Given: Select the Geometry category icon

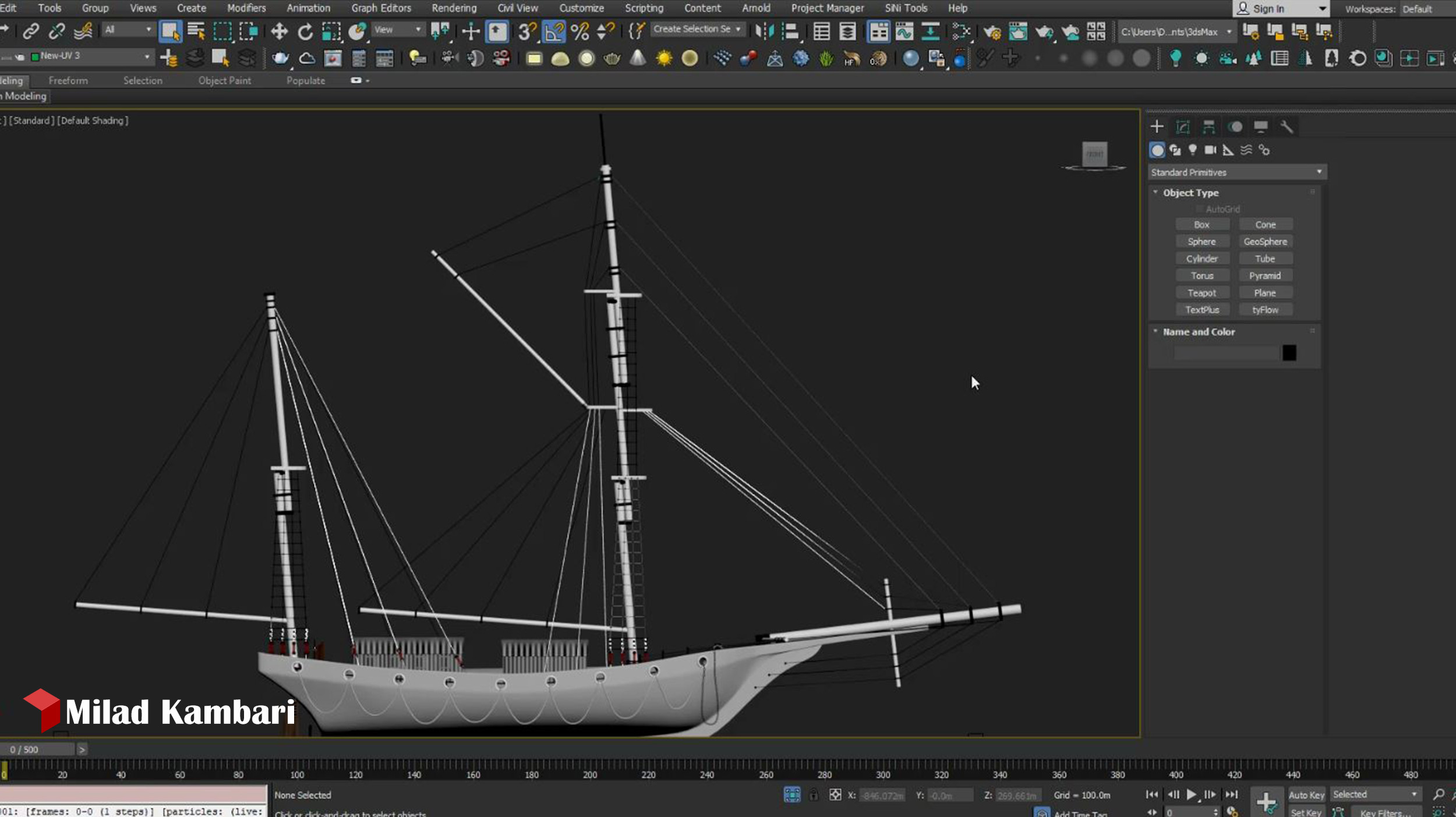Looking at the screenshot, I should click(1157, 150).
